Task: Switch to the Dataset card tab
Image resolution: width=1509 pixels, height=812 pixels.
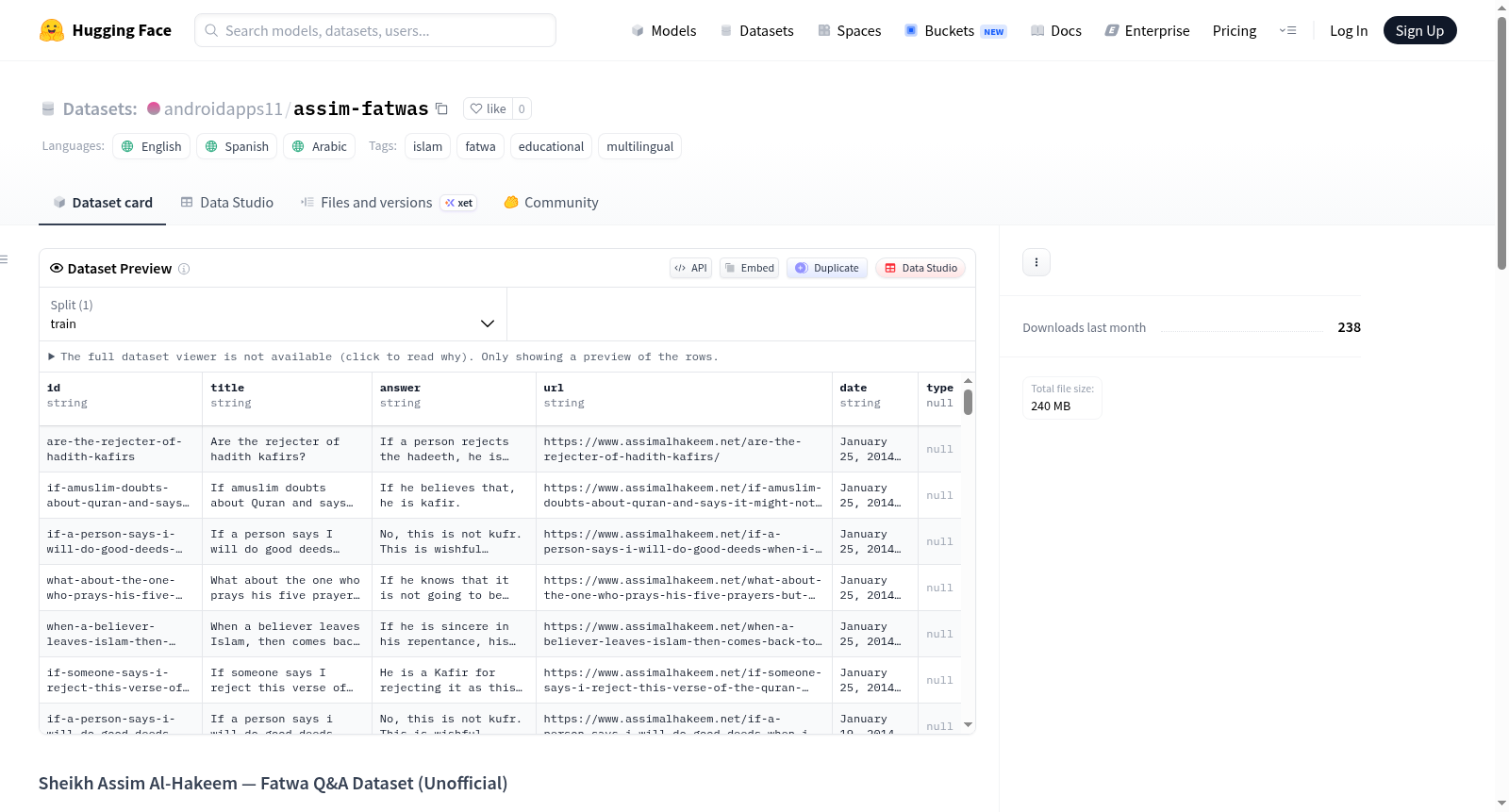Action: [x=102, y=203]
